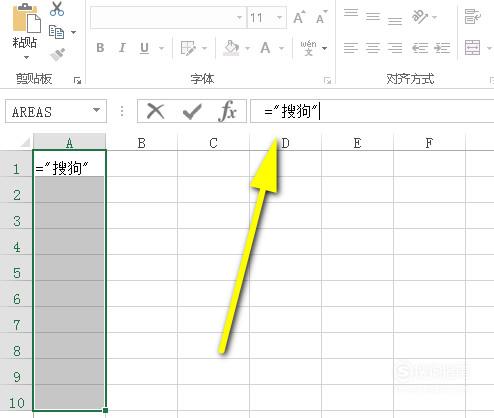Screen dimensions: 494x418
Task: Toggle Italic formatting
Action: tap(122, 48)
